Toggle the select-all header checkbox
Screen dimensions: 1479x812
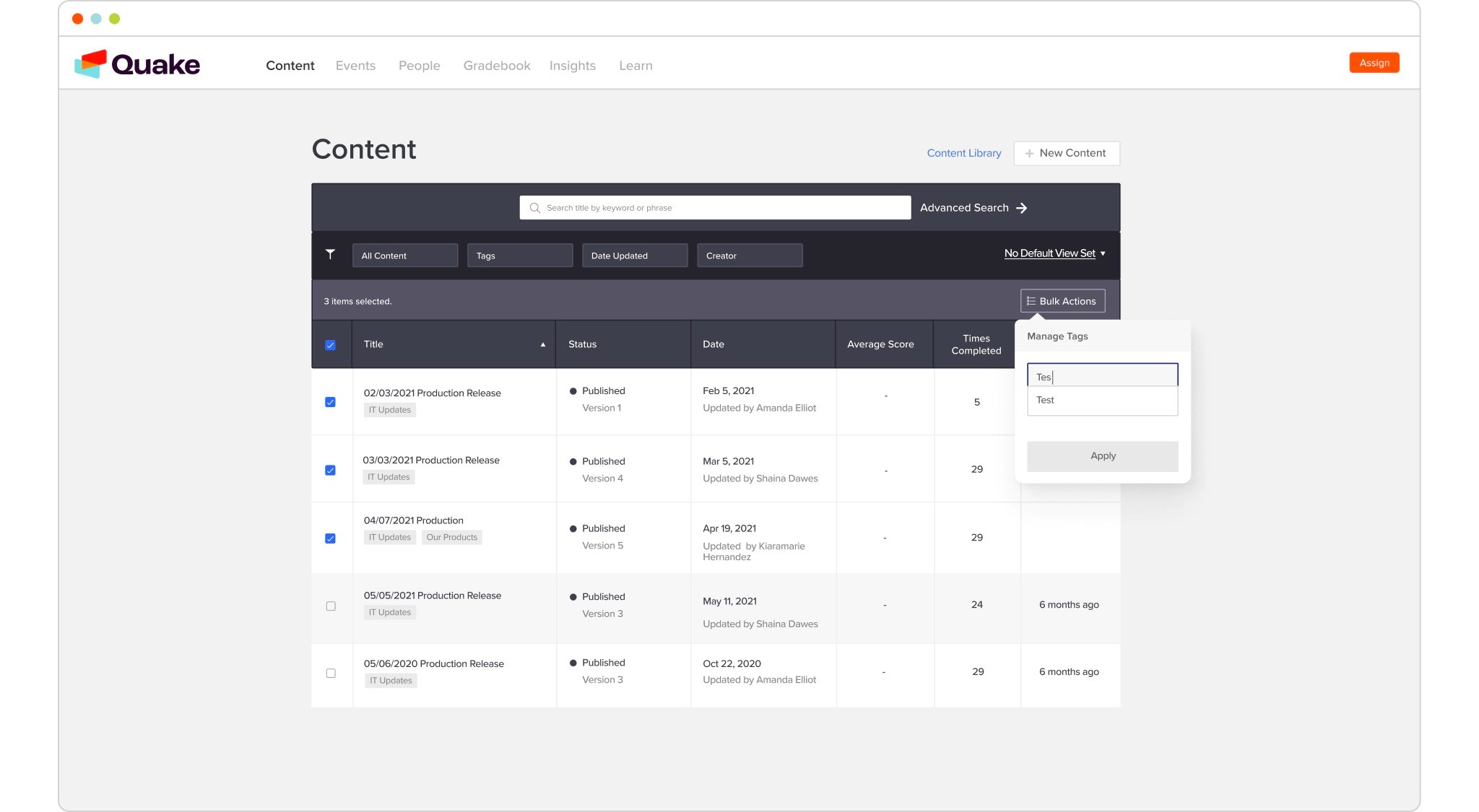pyautogui.click(x=330, y=345)
